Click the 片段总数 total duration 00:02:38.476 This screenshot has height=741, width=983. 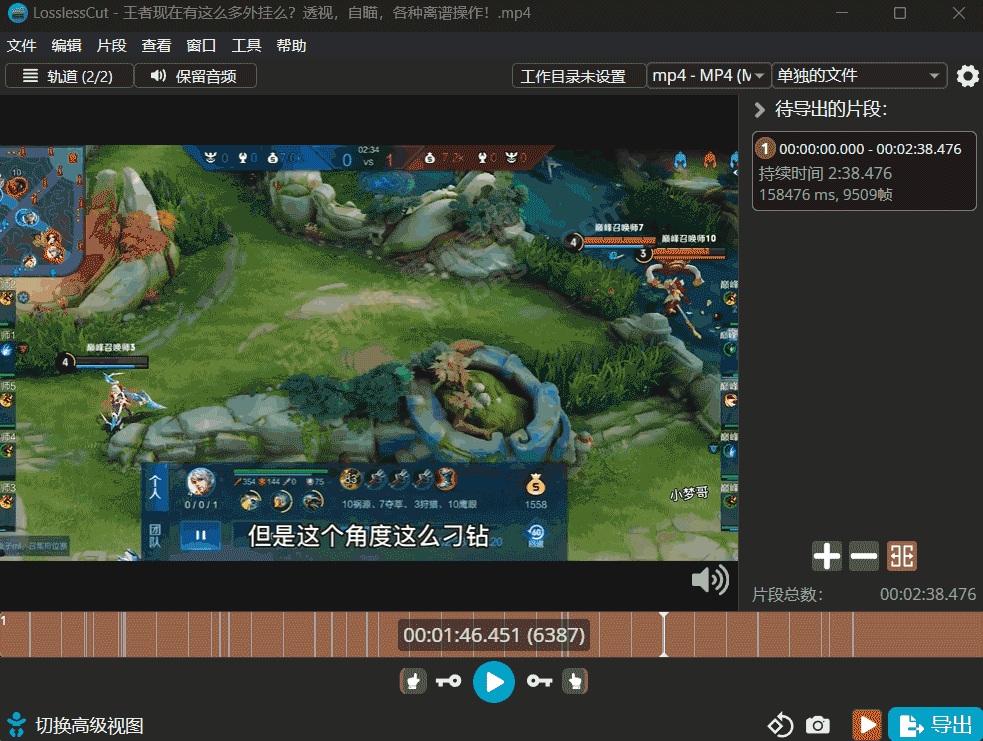point(928,594)
